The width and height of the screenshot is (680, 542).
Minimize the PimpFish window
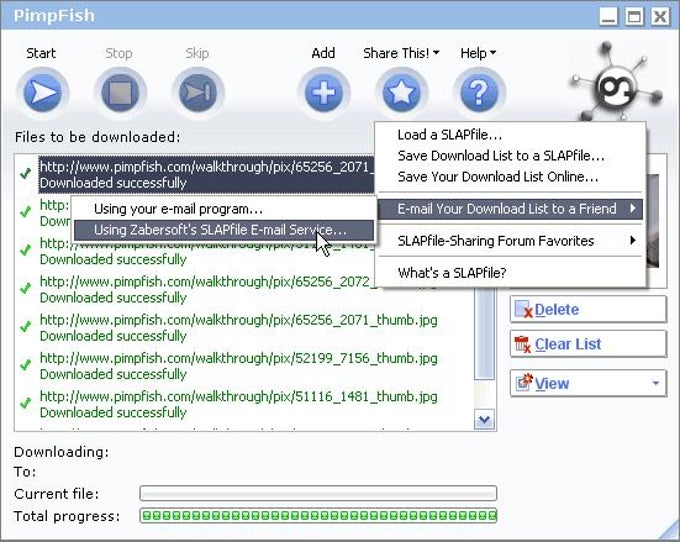(609, 17)
